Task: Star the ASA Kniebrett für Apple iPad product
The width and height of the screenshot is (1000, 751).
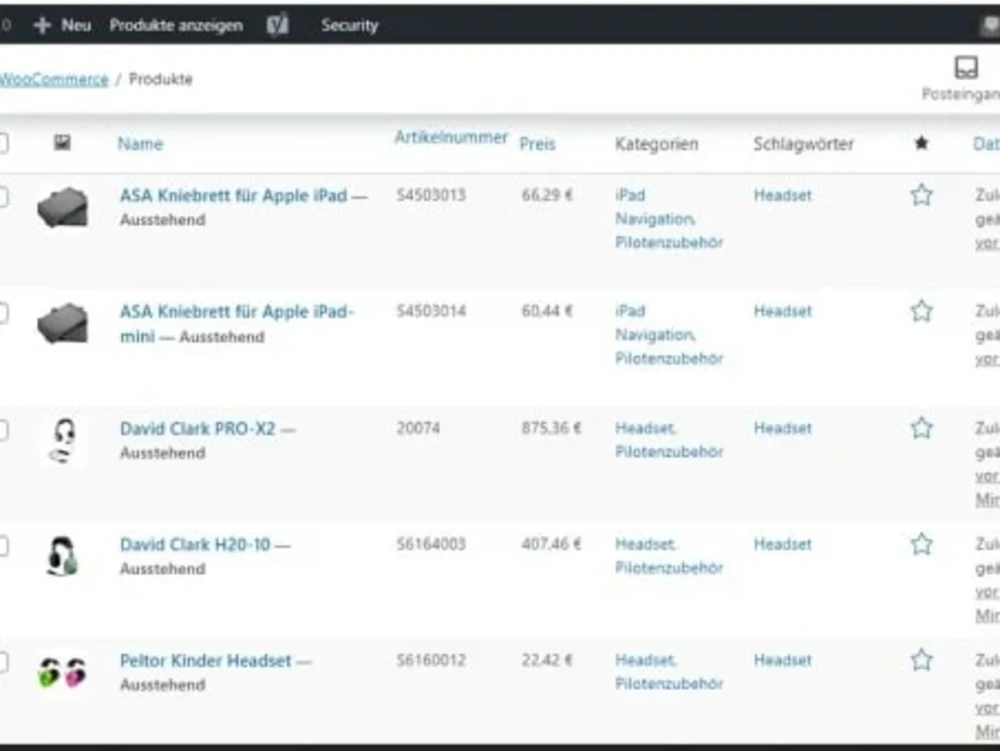Action: click(x=921, y=195)
